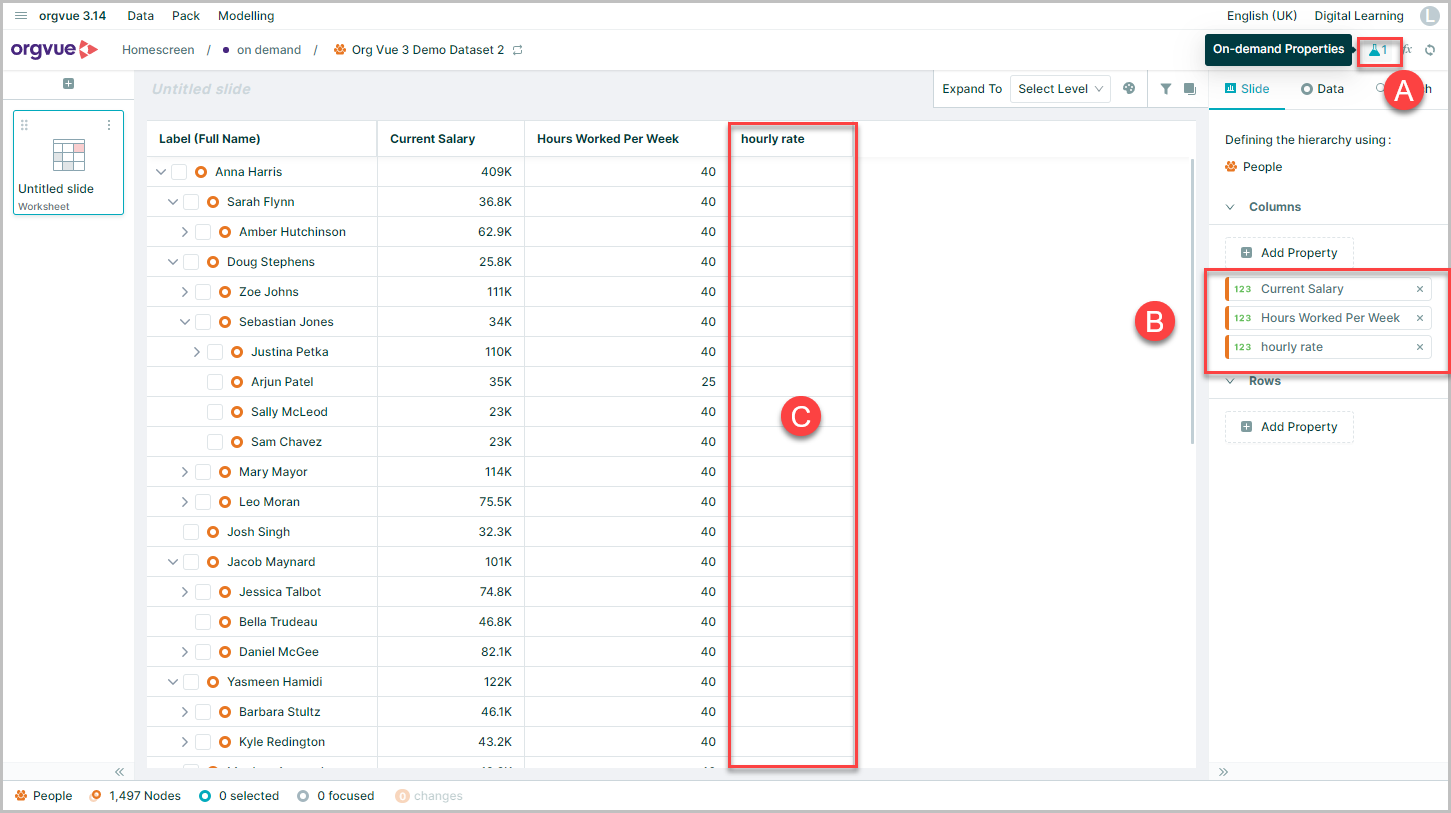1451x813 pixels.
Task: Open the colour palette icon
Action: [x=1129, y=88]
